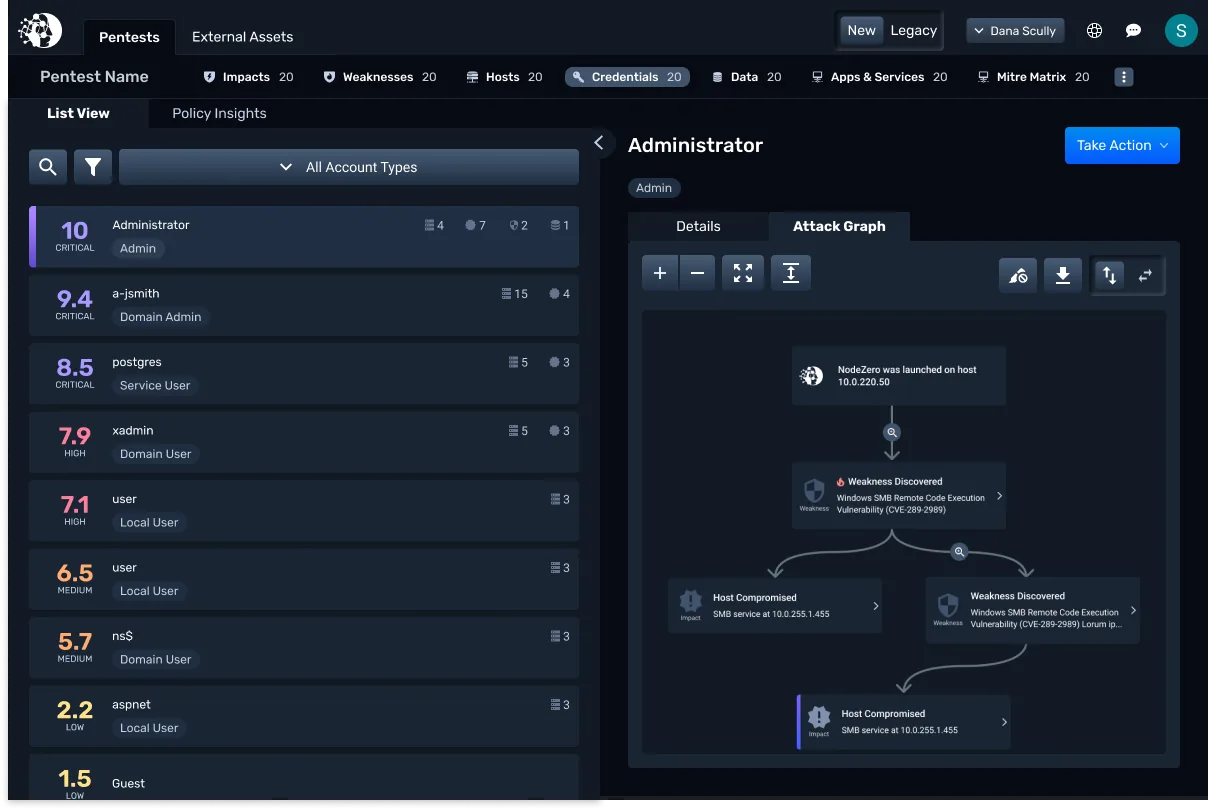The image size is (1208, 810).
Task: Click magnifier on right branch arrow
Action: [x=959, y=551]
